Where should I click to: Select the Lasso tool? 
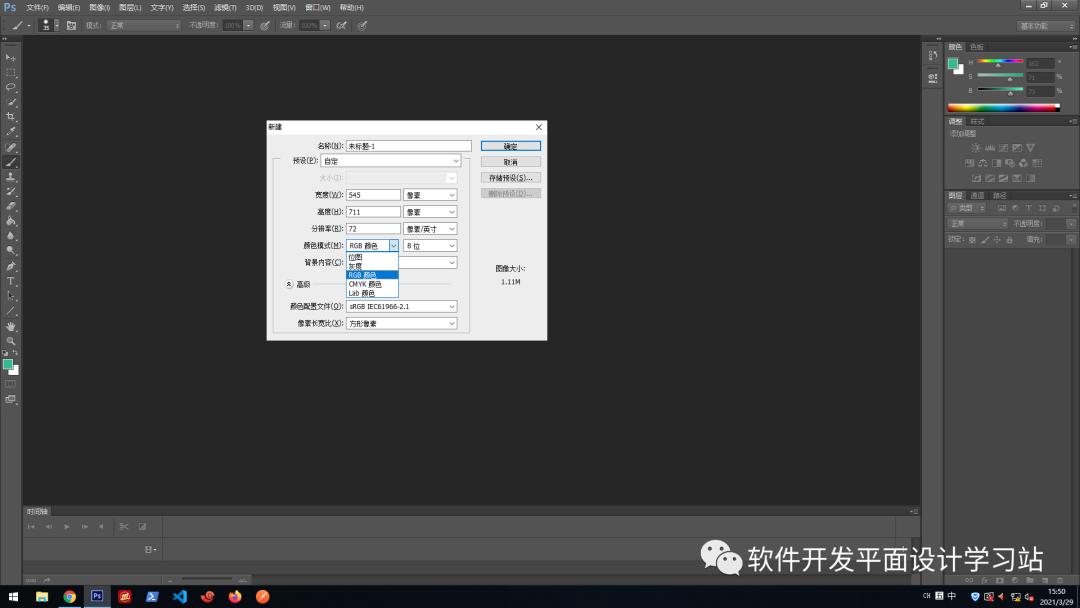point(11,86)
